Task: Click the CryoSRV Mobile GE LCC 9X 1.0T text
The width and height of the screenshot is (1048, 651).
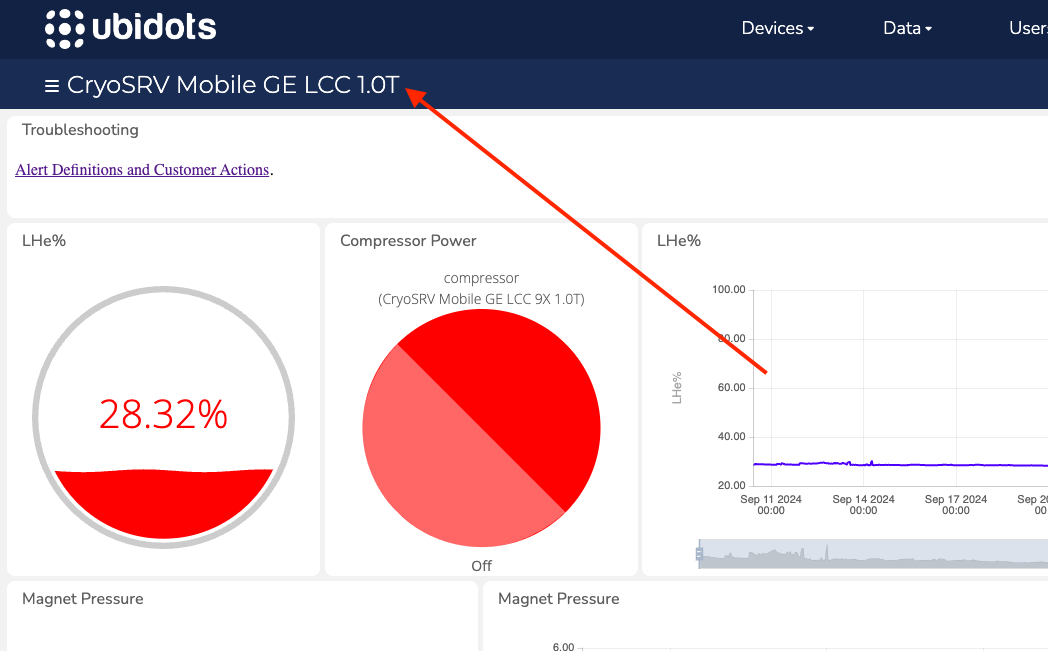Action: pyautogui.click(x=481, y=299)
